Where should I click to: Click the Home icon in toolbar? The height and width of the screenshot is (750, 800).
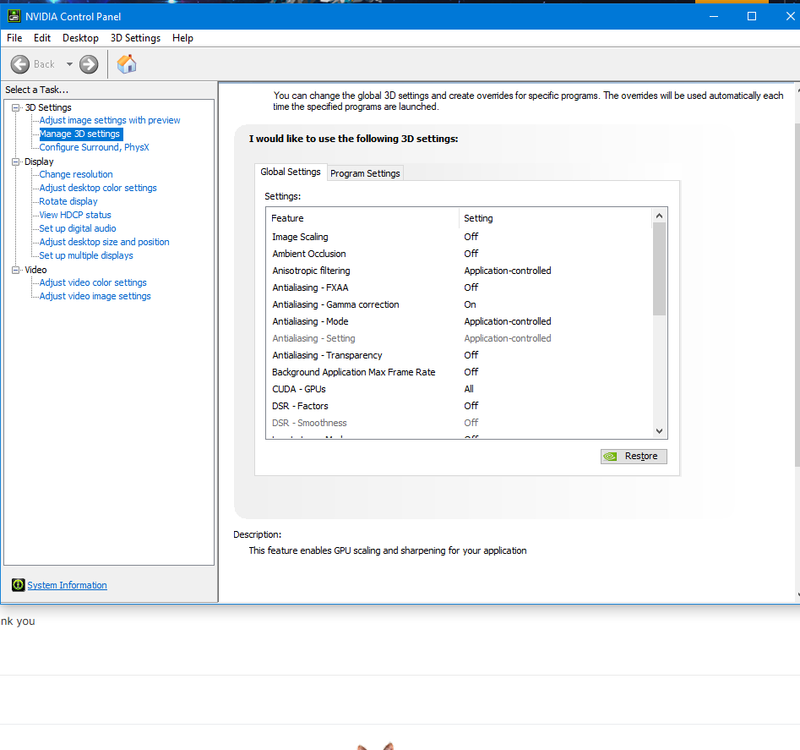[127, 64]
